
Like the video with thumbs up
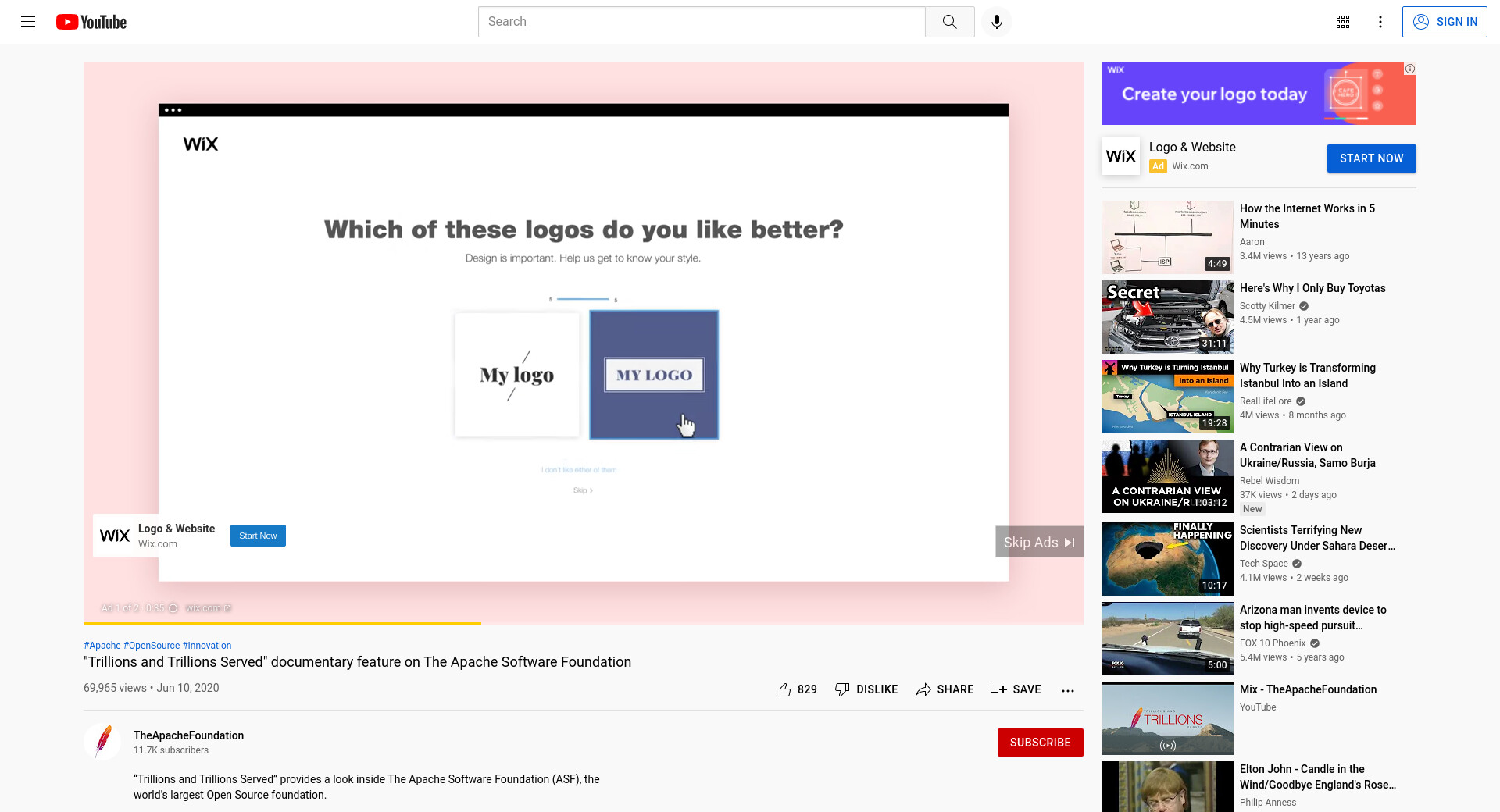[796, 689]
